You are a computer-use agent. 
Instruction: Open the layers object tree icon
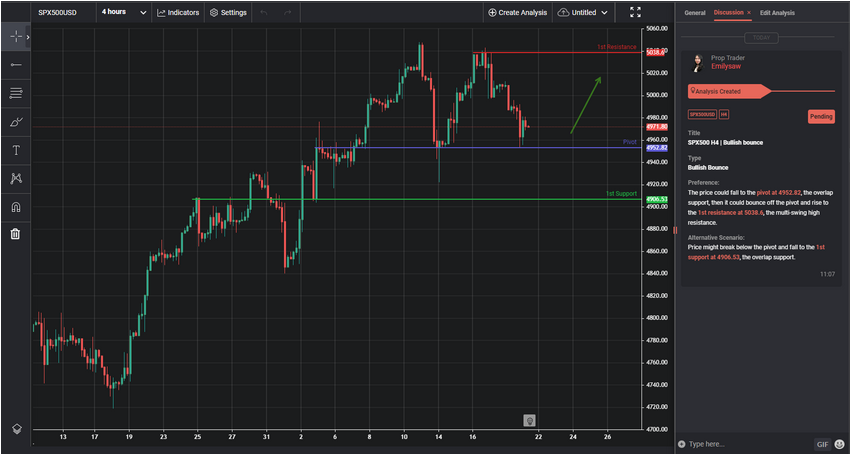click(16, 429)
